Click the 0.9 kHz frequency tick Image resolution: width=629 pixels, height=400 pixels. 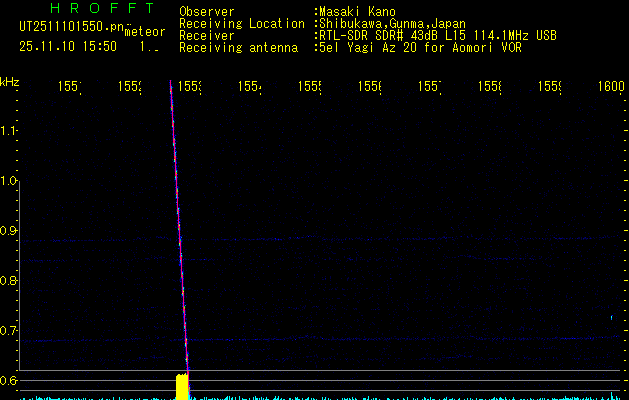tap(10, 231)
